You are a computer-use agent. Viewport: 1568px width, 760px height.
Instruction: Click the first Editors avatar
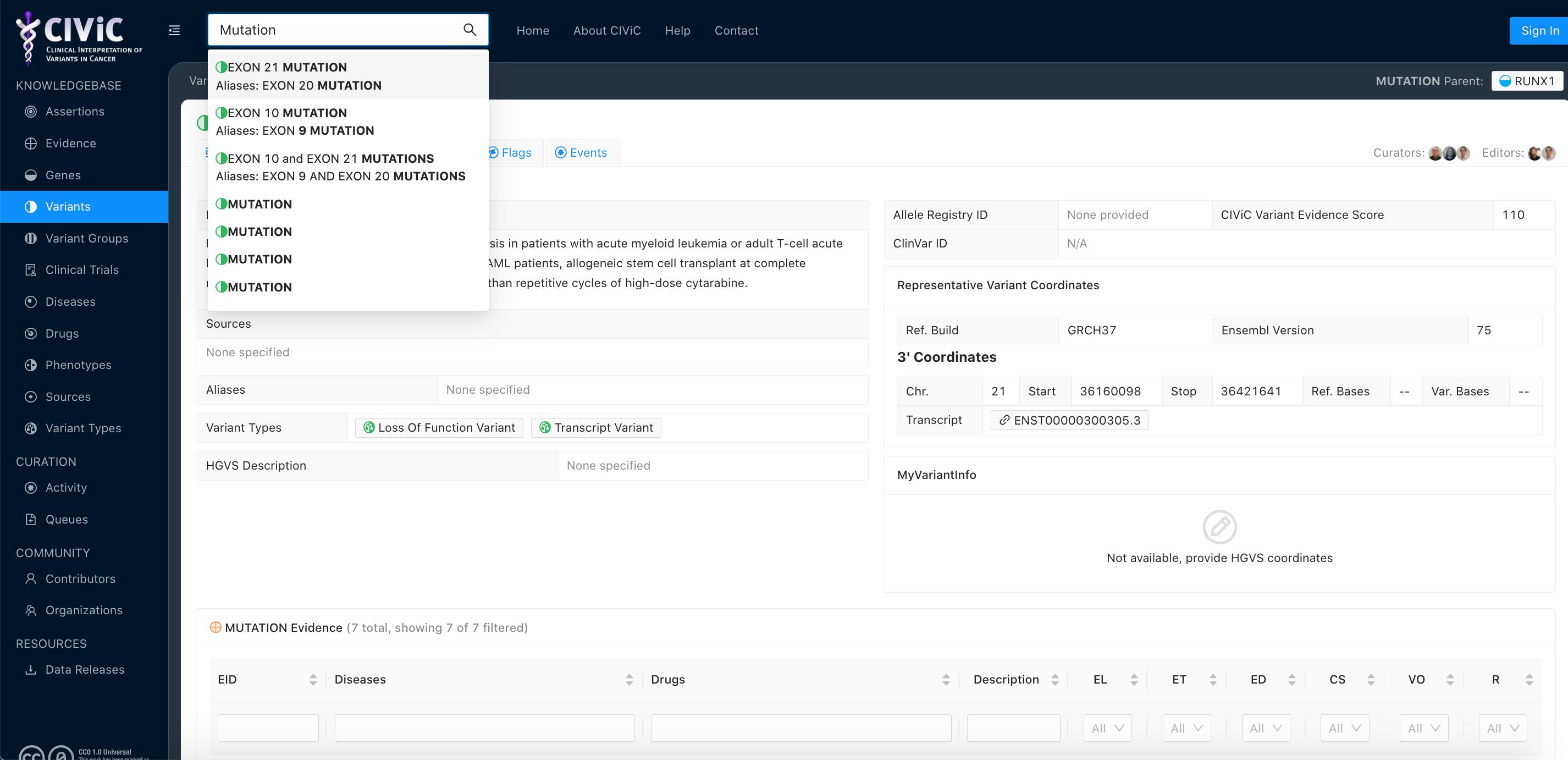1534,153
